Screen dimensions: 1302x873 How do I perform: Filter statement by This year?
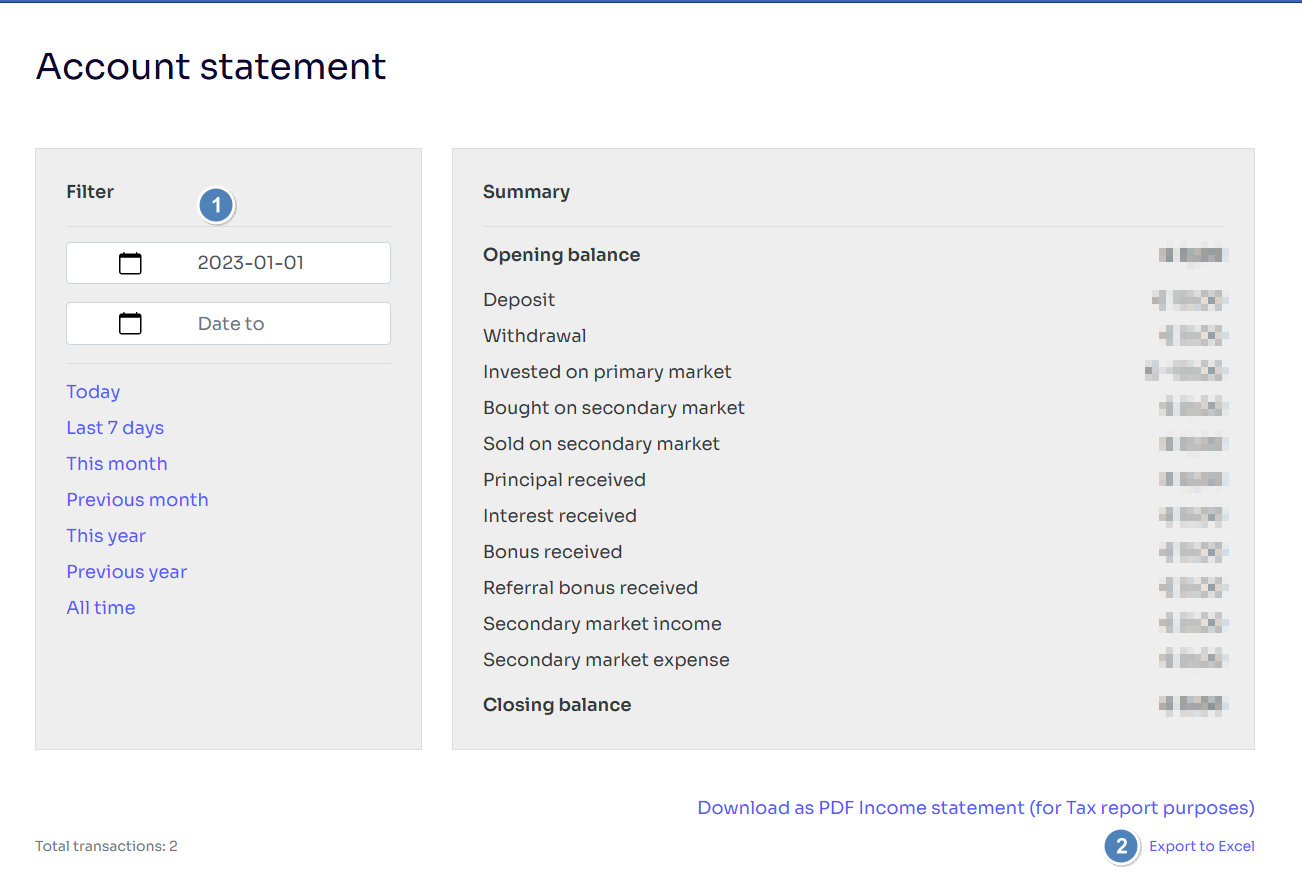(x=106, y=536)
